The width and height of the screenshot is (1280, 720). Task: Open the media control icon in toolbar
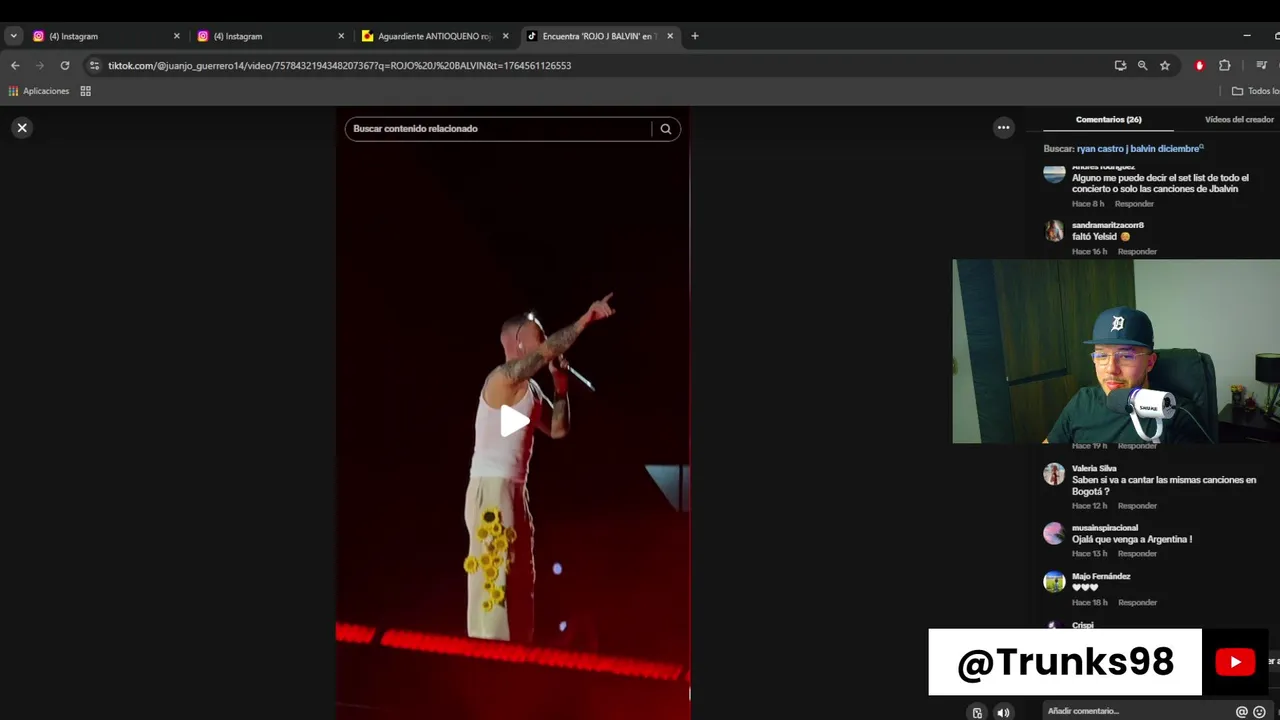point(1261,65)
